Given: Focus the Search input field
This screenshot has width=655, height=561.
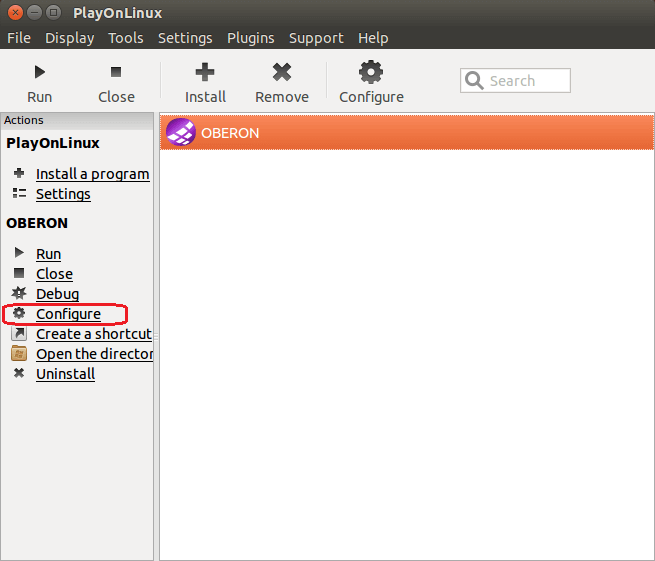Looking at the screenshot, I should [526, 81].
